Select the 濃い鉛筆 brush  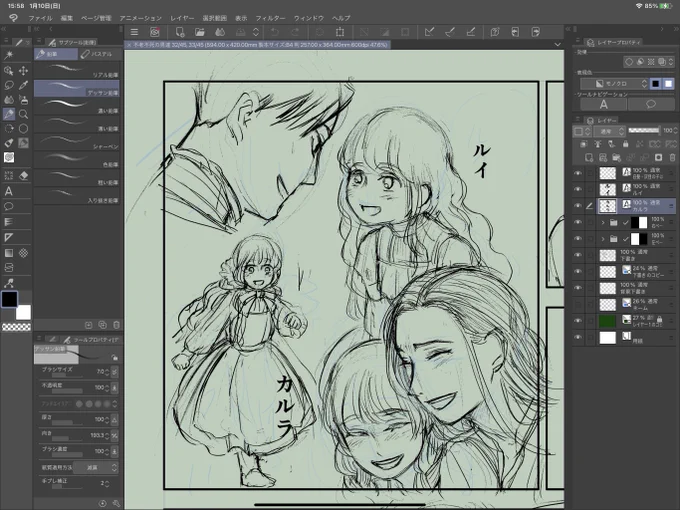77,106
